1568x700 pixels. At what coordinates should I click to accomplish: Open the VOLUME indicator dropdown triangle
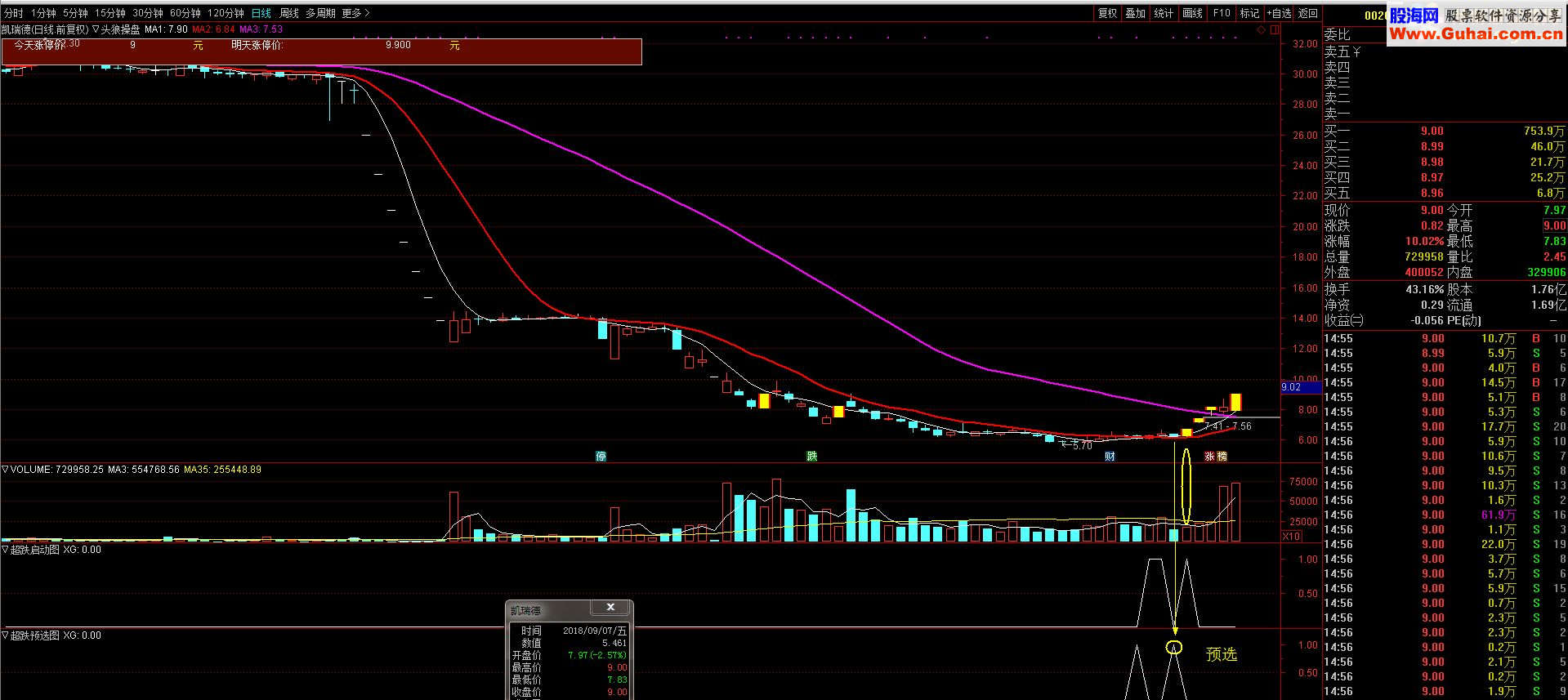(x=5, y=470)
